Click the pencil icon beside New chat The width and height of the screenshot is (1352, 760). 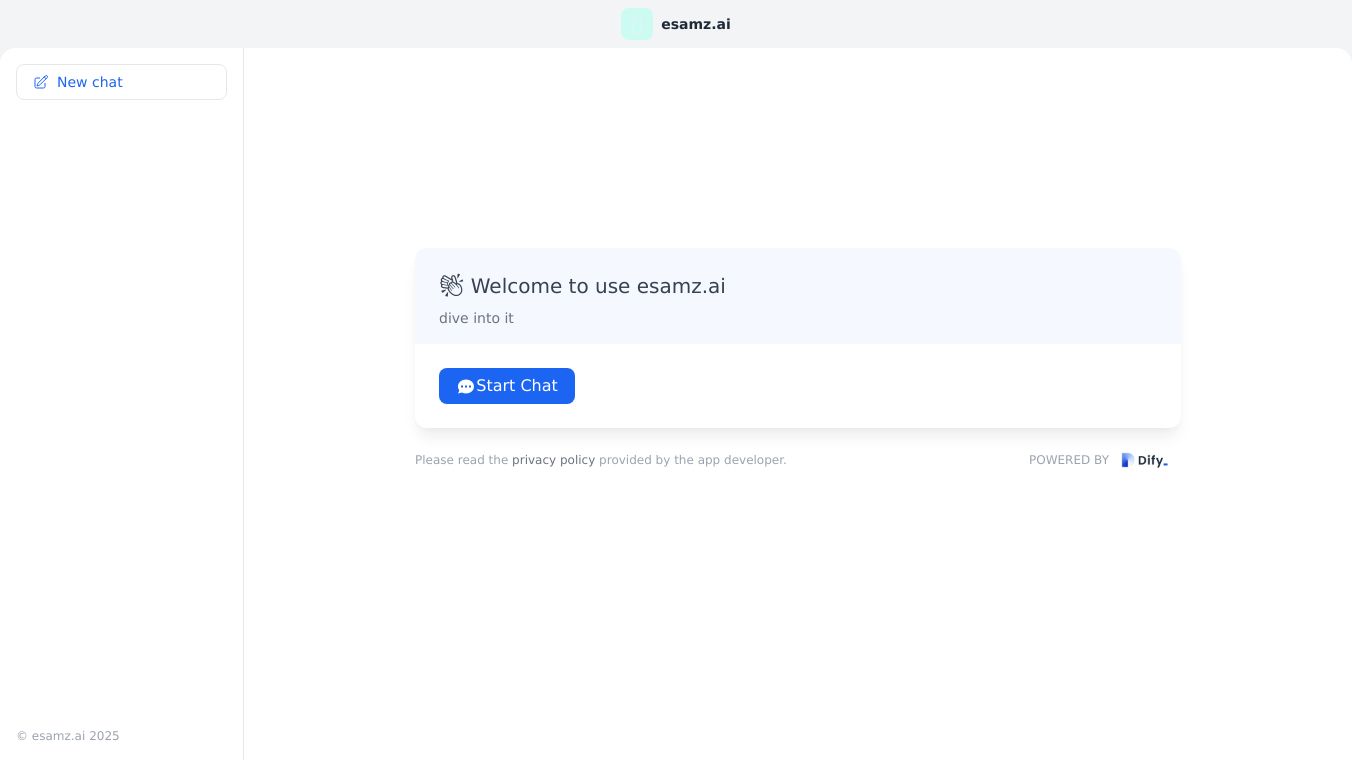point(41,82)
